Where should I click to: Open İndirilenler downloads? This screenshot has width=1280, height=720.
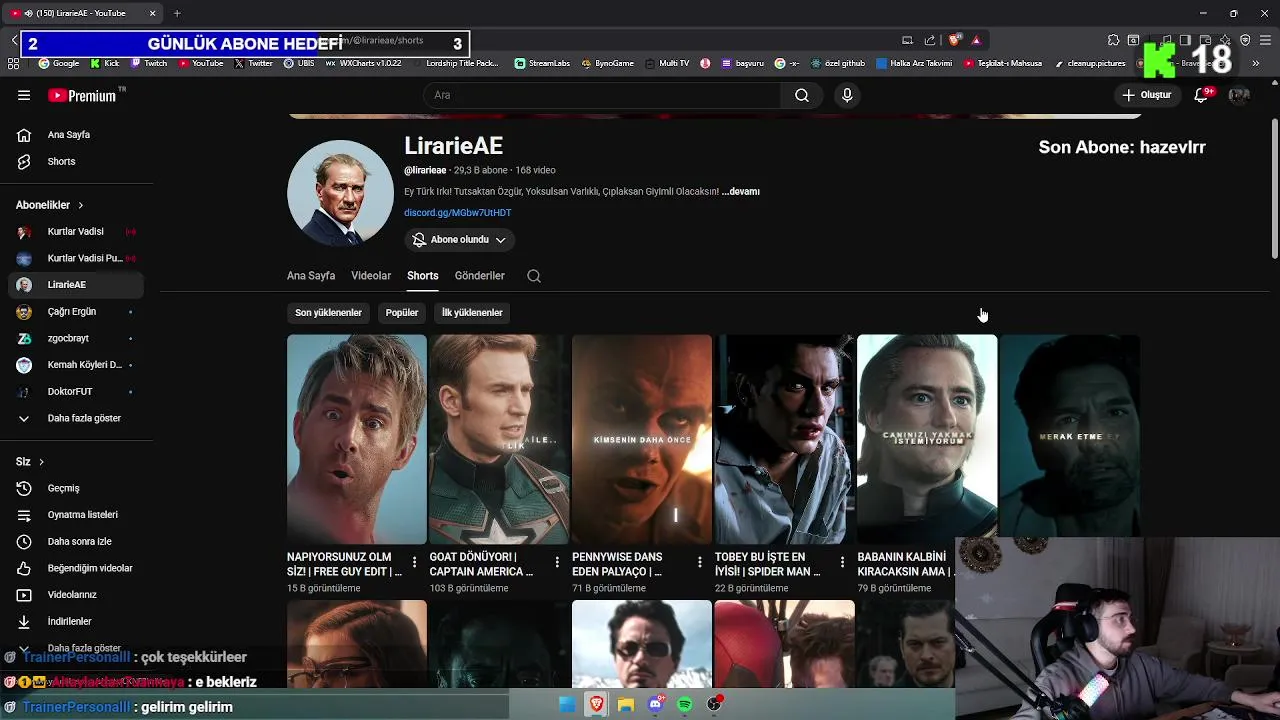pyautogui.click(x=76, y=621)
